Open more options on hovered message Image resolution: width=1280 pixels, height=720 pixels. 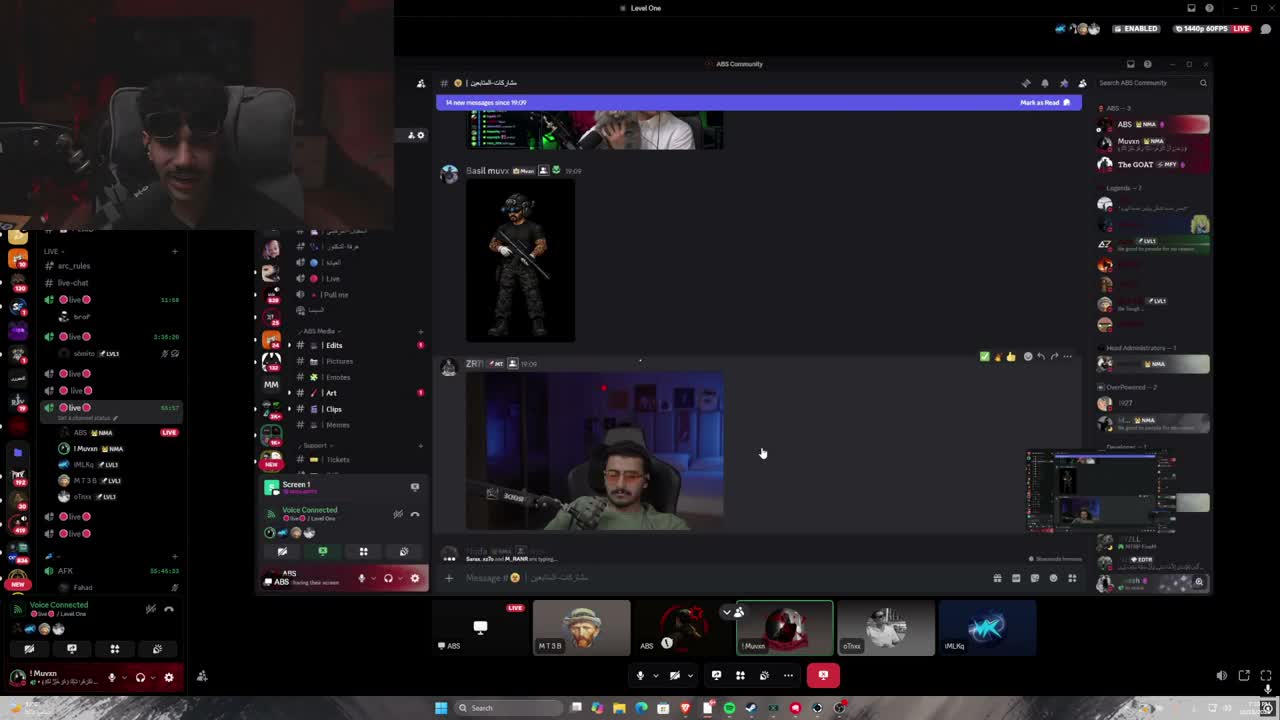1067,356
